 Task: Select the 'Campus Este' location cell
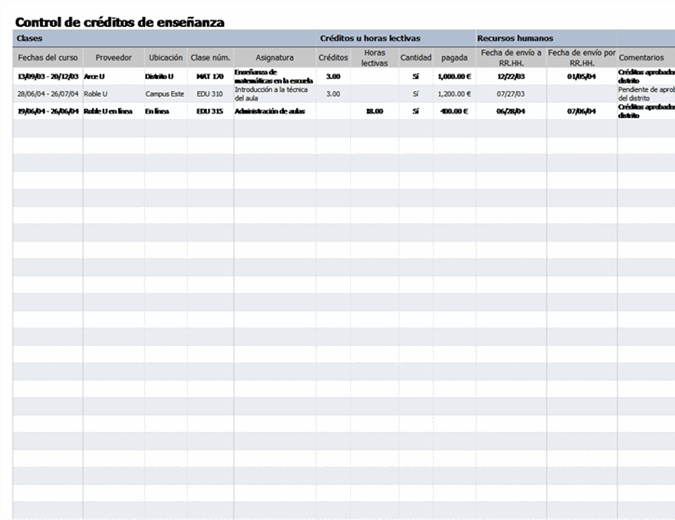pos(165,93)
